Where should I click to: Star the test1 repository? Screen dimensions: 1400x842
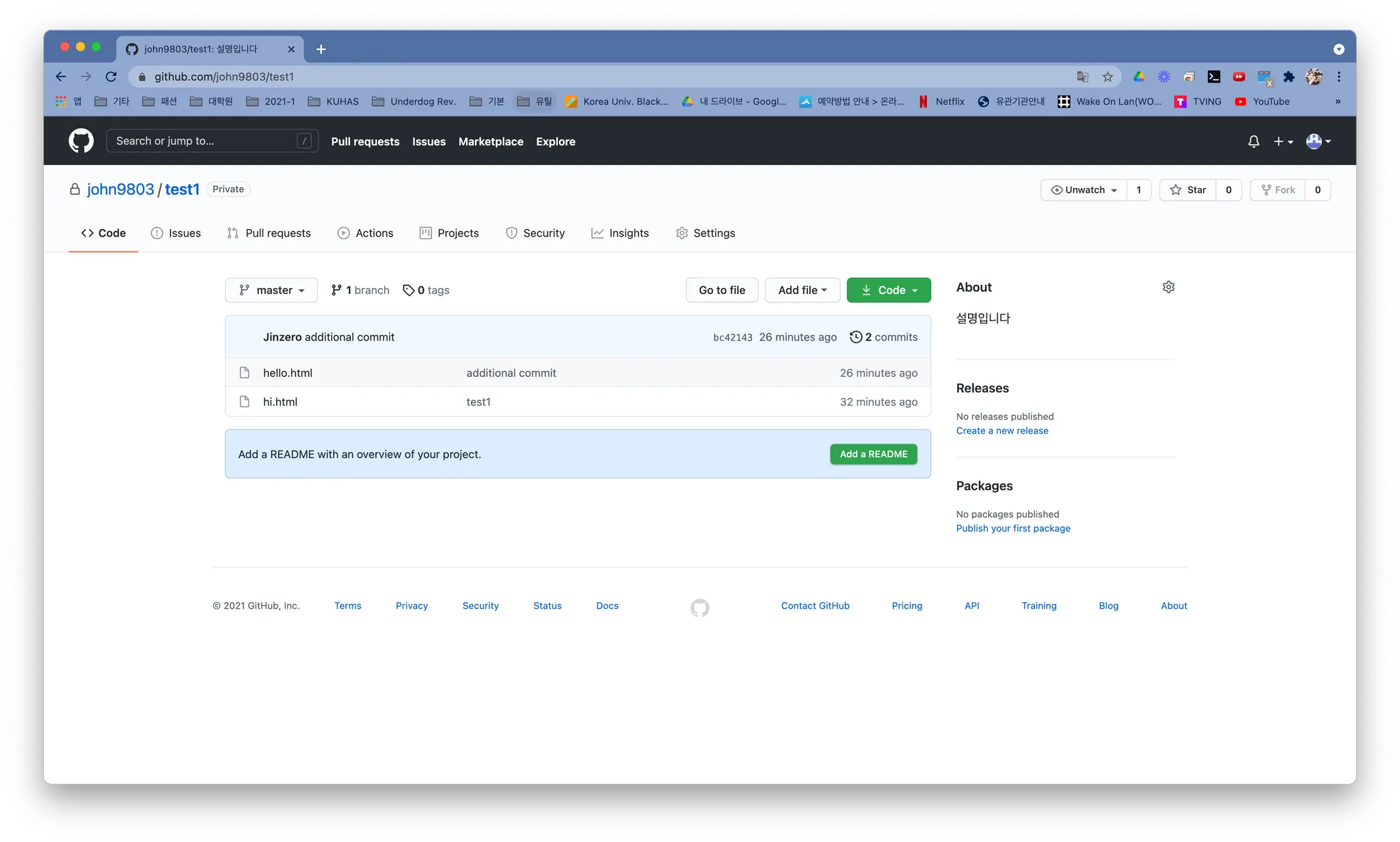1188,190
